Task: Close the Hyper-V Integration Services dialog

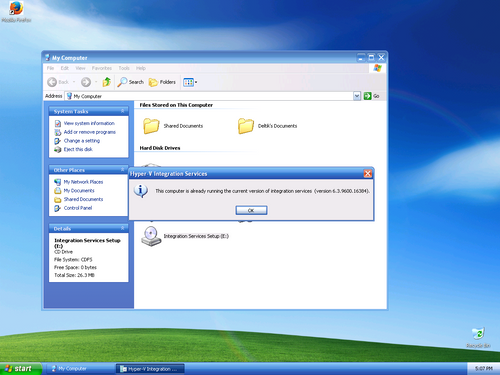Action: coord(367,174)
